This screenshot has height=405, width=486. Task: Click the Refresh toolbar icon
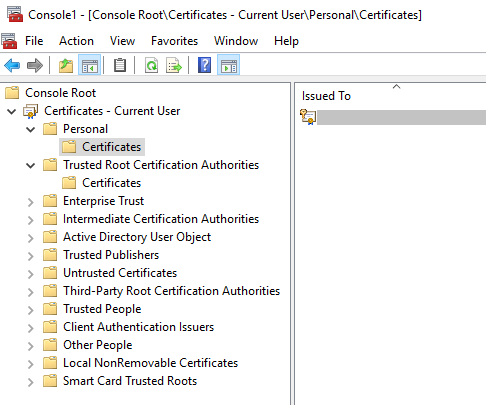pos(152,65)
